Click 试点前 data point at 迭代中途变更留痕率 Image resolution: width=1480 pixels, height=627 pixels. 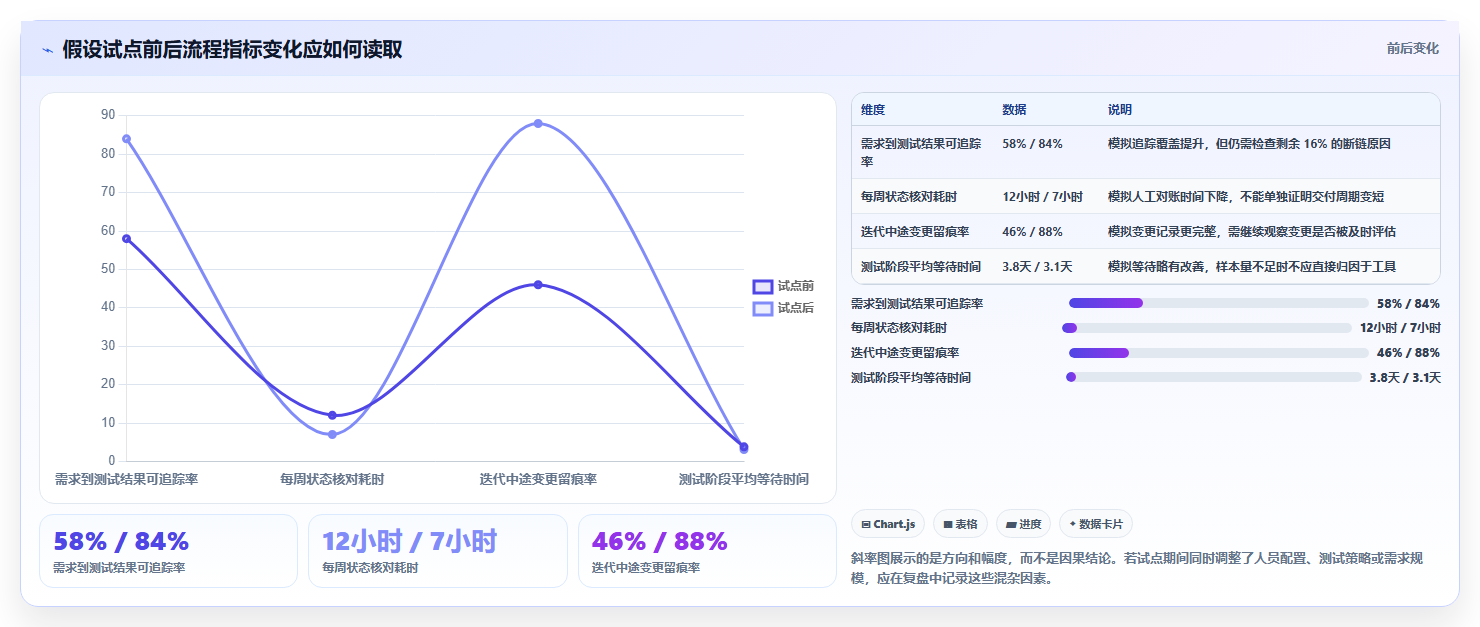(x=538, y=285)
